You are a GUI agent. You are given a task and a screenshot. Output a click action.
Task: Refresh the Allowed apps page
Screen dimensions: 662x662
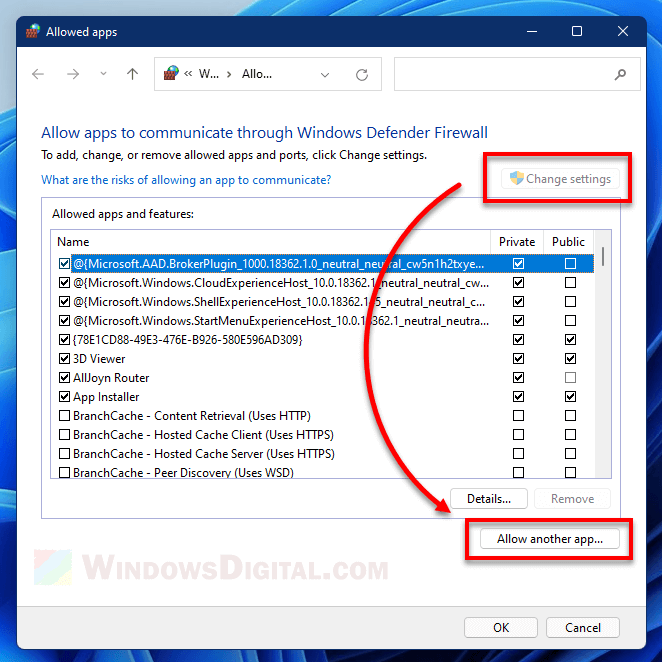(x=362, y=75)
